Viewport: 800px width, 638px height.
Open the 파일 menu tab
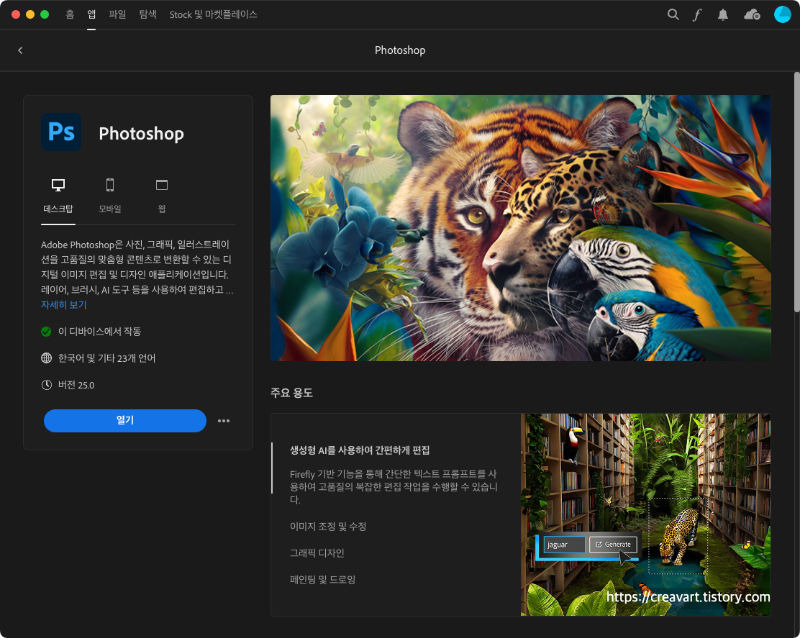tap(117, 14)
